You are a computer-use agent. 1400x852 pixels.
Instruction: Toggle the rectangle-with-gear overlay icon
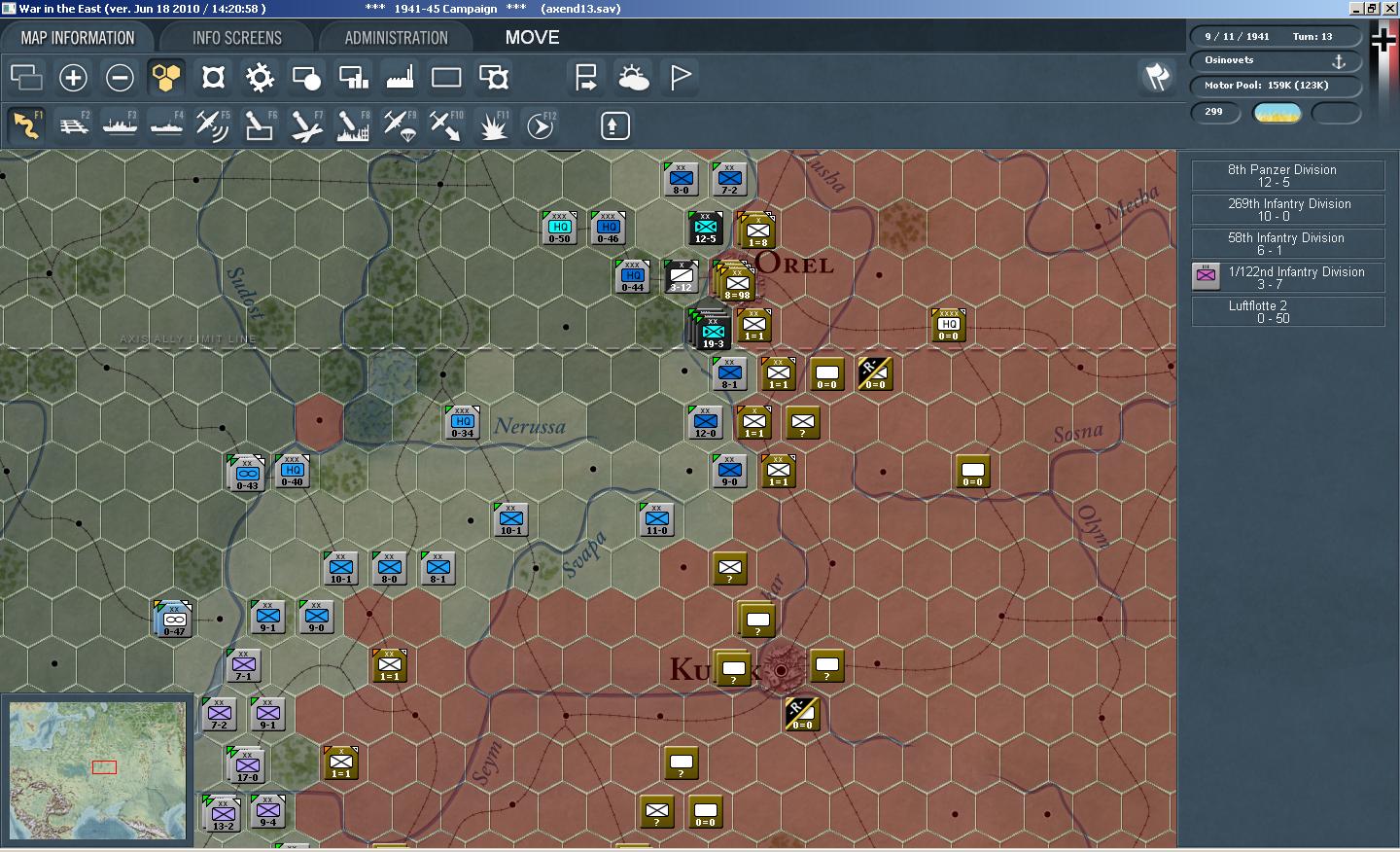click(493, 77)
